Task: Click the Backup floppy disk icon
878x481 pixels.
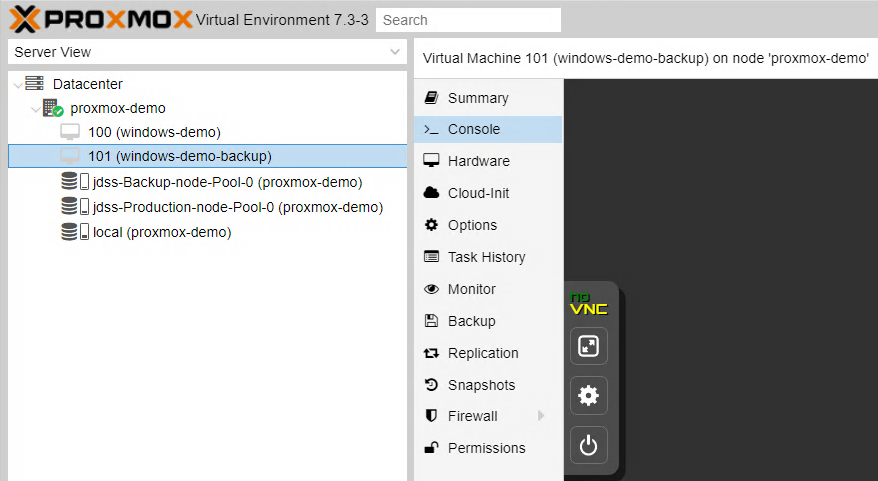Action: 431,320
